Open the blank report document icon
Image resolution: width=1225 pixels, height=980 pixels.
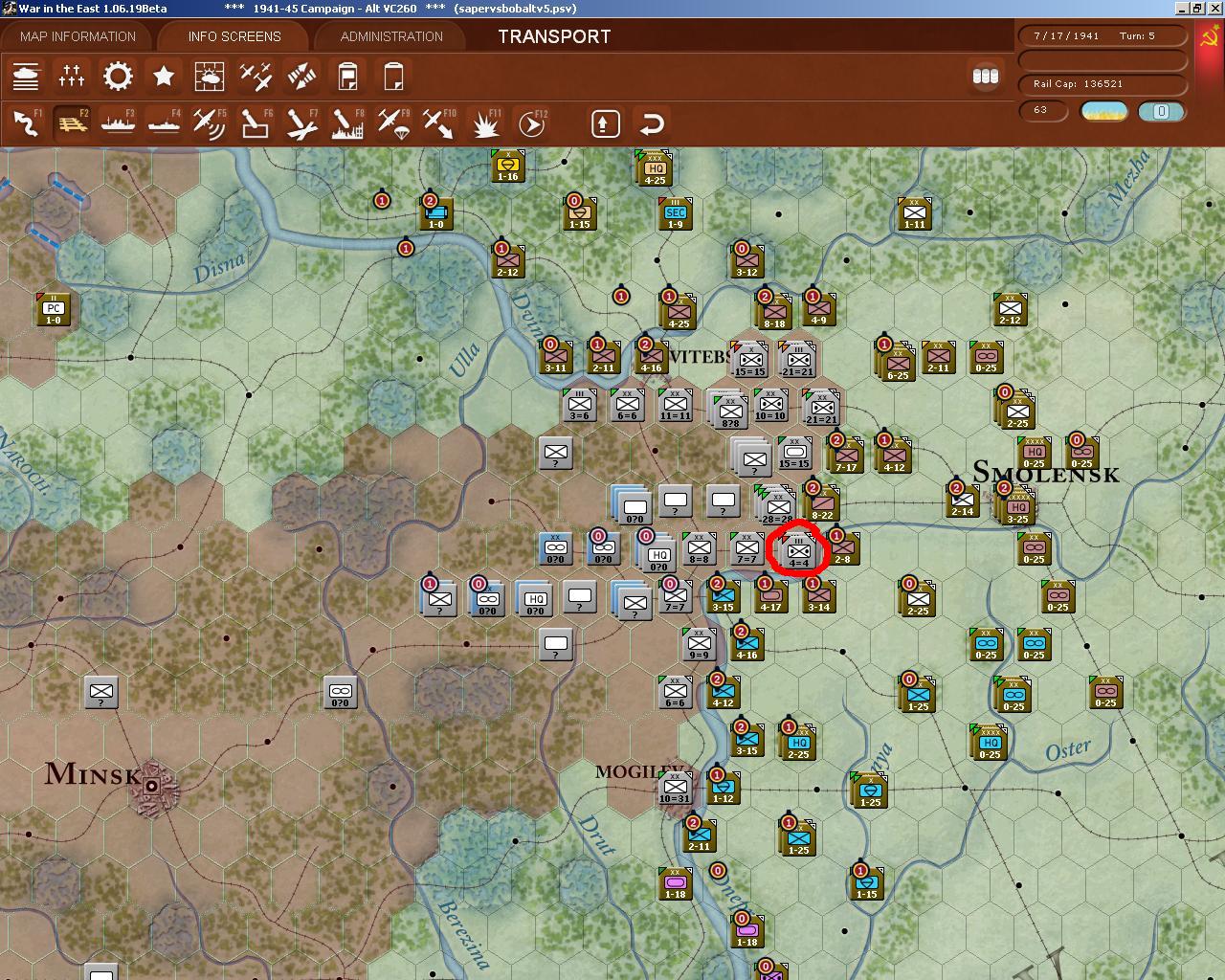click(x=393, y=76)
